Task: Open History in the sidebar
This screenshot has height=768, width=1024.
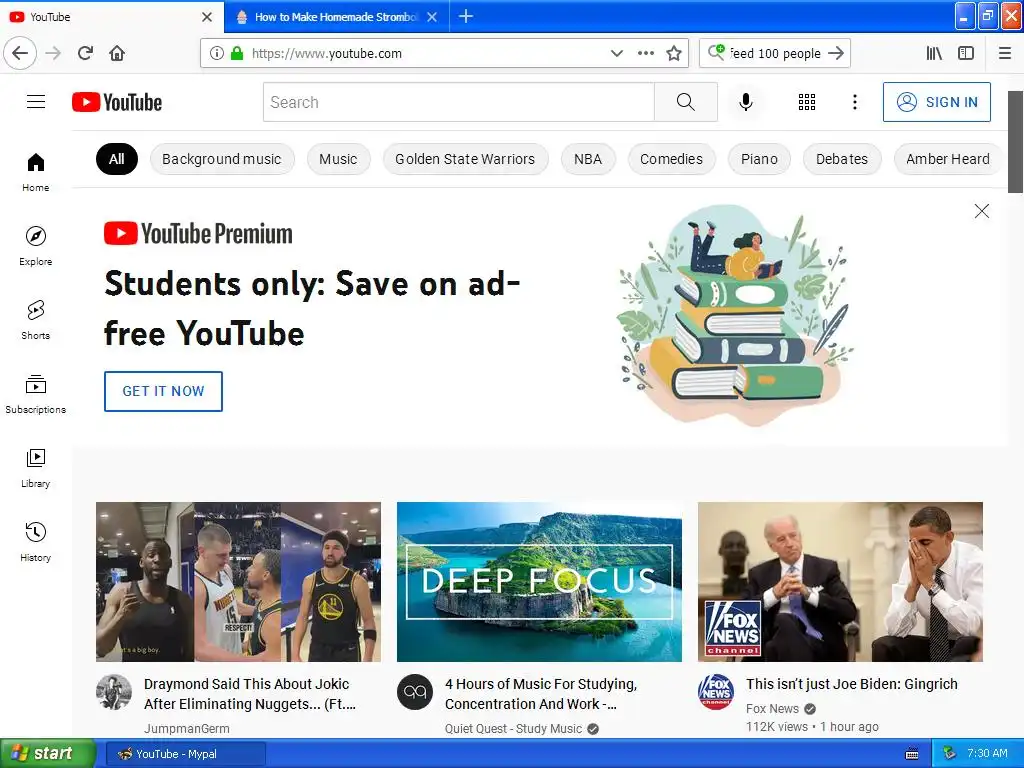Action: tap(36, 542)
